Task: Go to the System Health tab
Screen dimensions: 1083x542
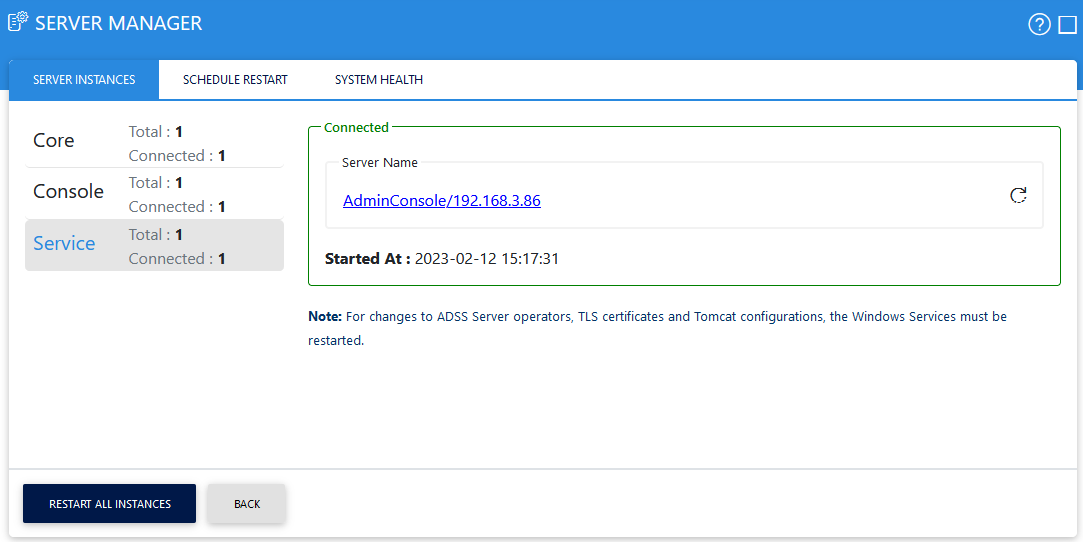Action: coord(378,80)
